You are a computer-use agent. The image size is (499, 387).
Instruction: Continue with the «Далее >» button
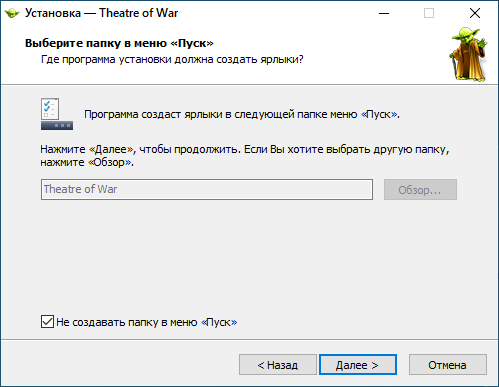click(x=358, y=365)
